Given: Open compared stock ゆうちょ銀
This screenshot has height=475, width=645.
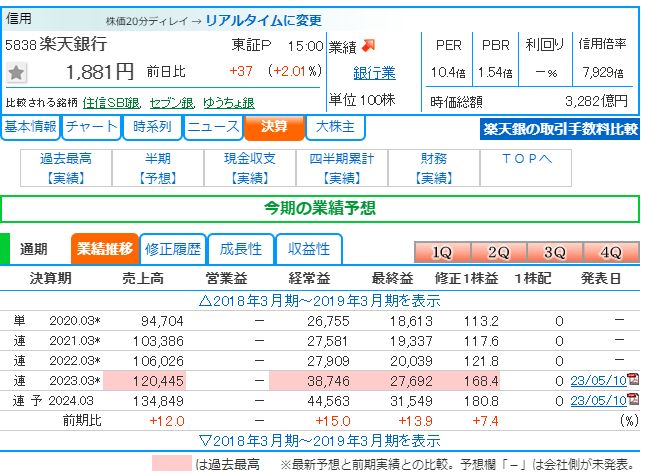Looking at the screenshot, I should tap(229, 102).
